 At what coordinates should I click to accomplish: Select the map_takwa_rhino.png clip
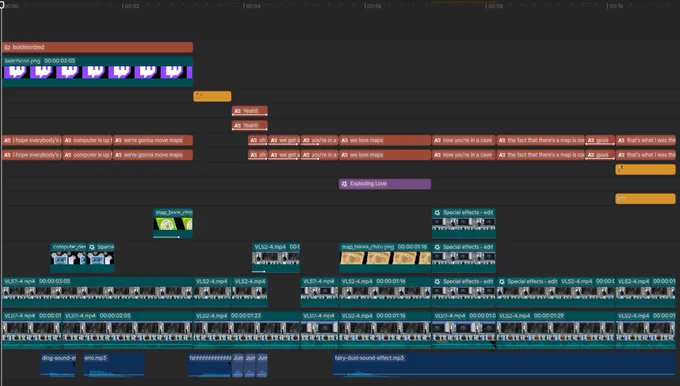[x=385, y=258]
